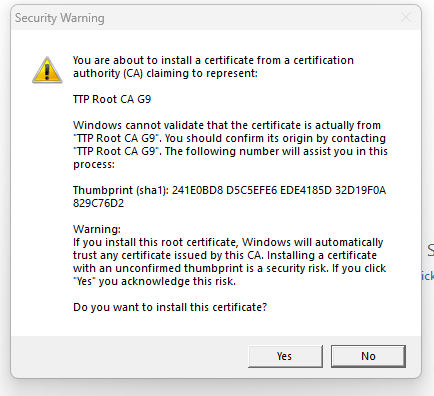Click the TTP Root CA G9 name line

pyautogui.click(x=112, y=99)
